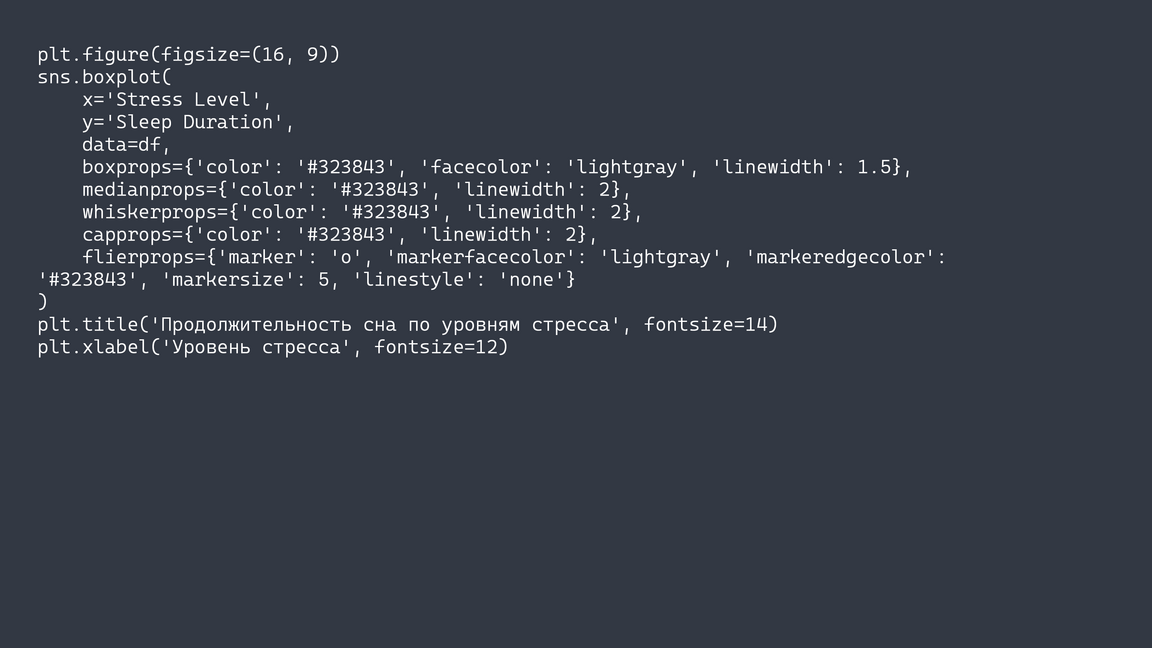Click on the sns.boxplot( text
1152x648 pixels.
104,76
